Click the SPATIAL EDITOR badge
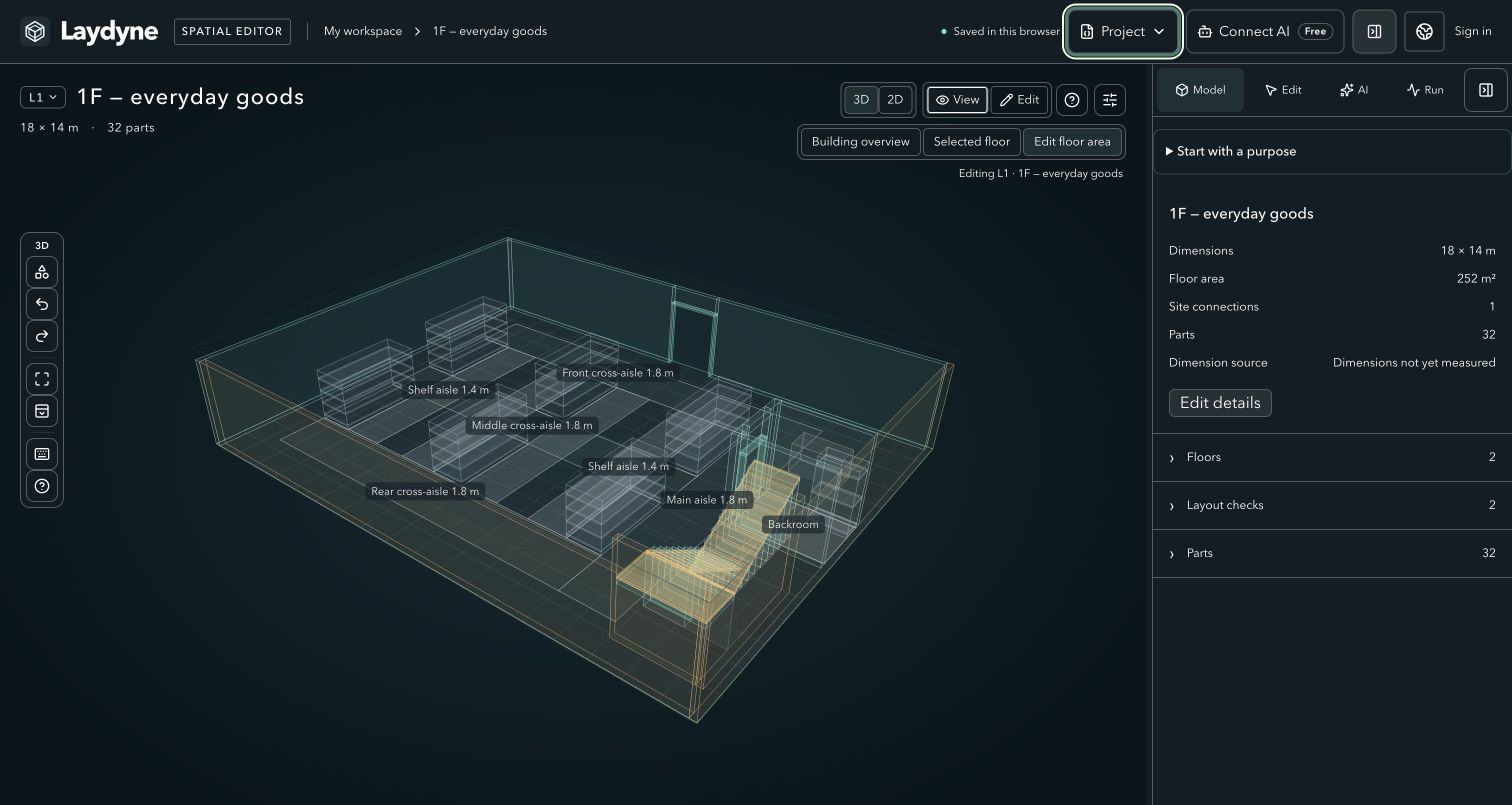1512x805 pixels. pyautogui.click(x=232, y=32)
